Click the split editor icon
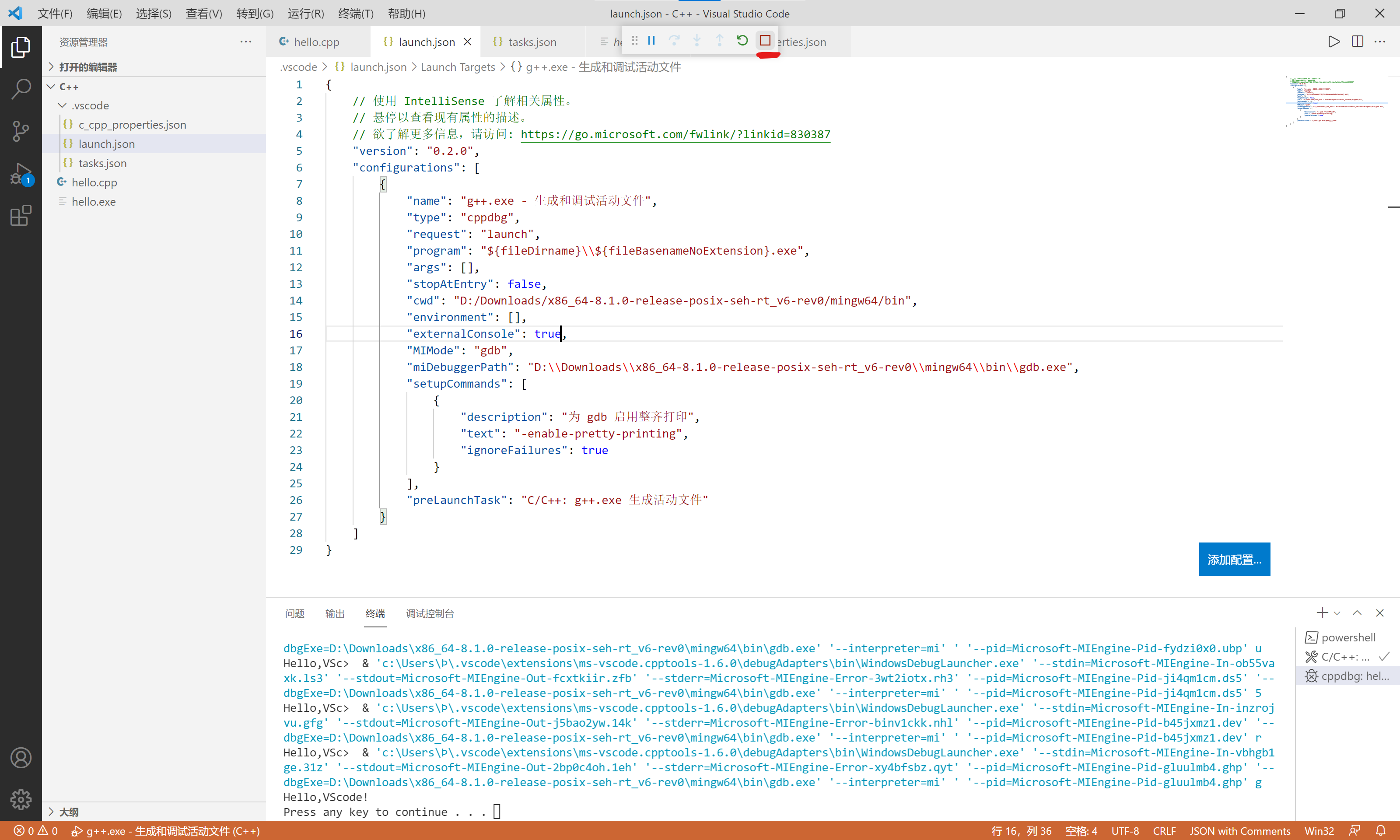The image size is (1400, 840). coord(1357,41)
